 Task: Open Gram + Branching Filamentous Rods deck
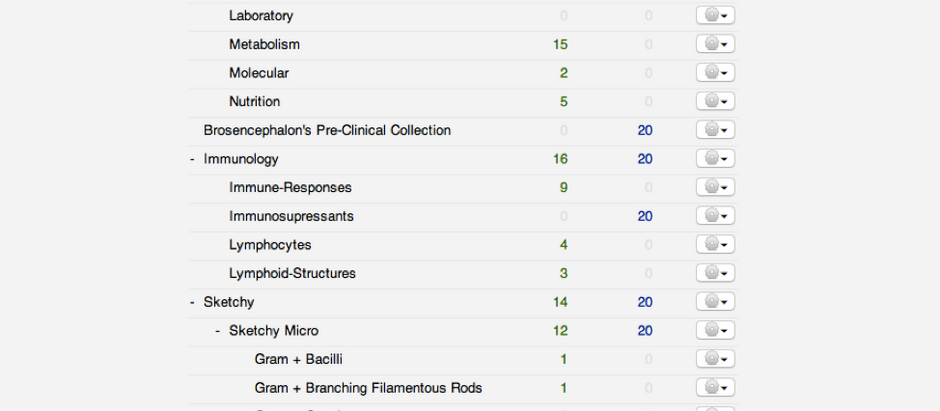[x=368, y=388]
